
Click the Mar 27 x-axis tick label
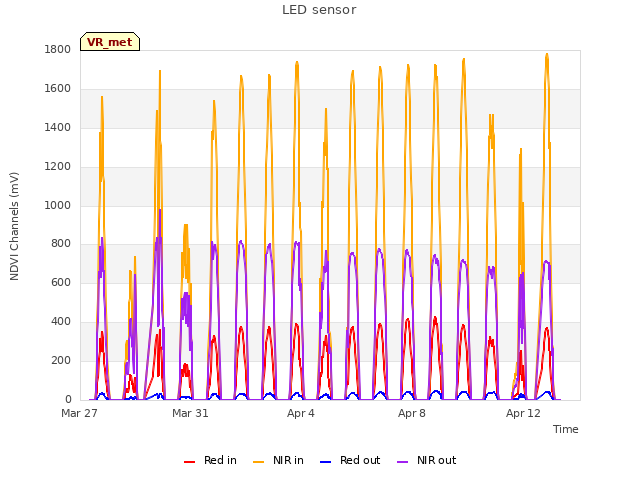pyautogui.click(x=79, y=413)
